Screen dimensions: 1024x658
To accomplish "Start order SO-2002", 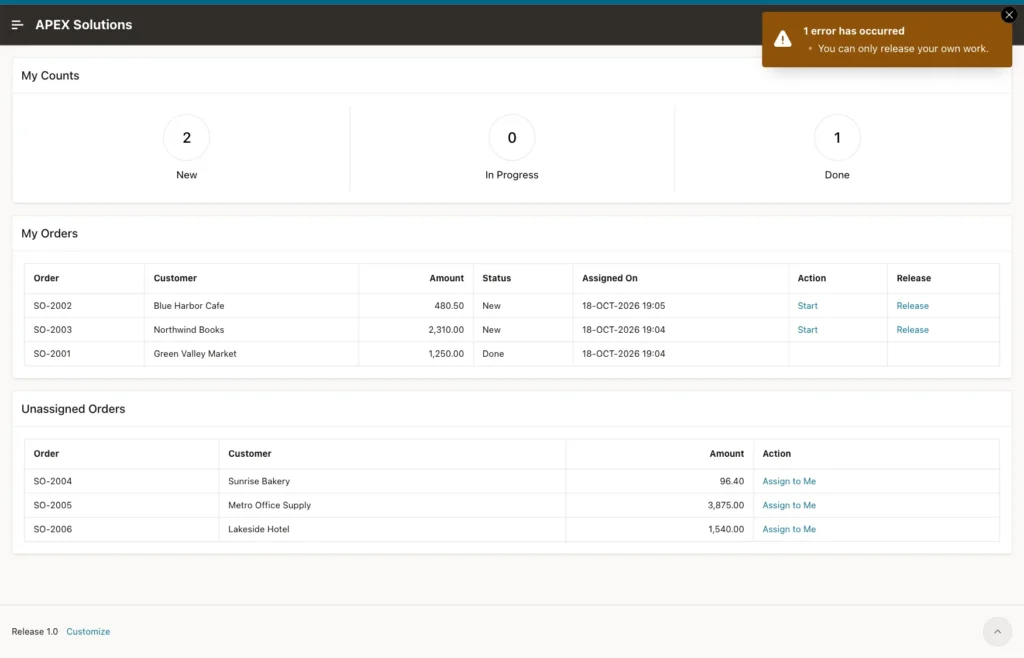I will tap(807, 306).
